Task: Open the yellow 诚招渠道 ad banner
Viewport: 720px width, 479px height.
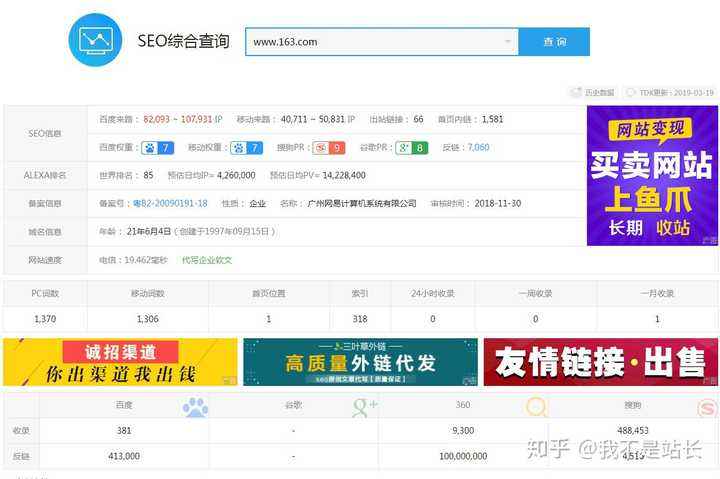Action: coord(120,362)
